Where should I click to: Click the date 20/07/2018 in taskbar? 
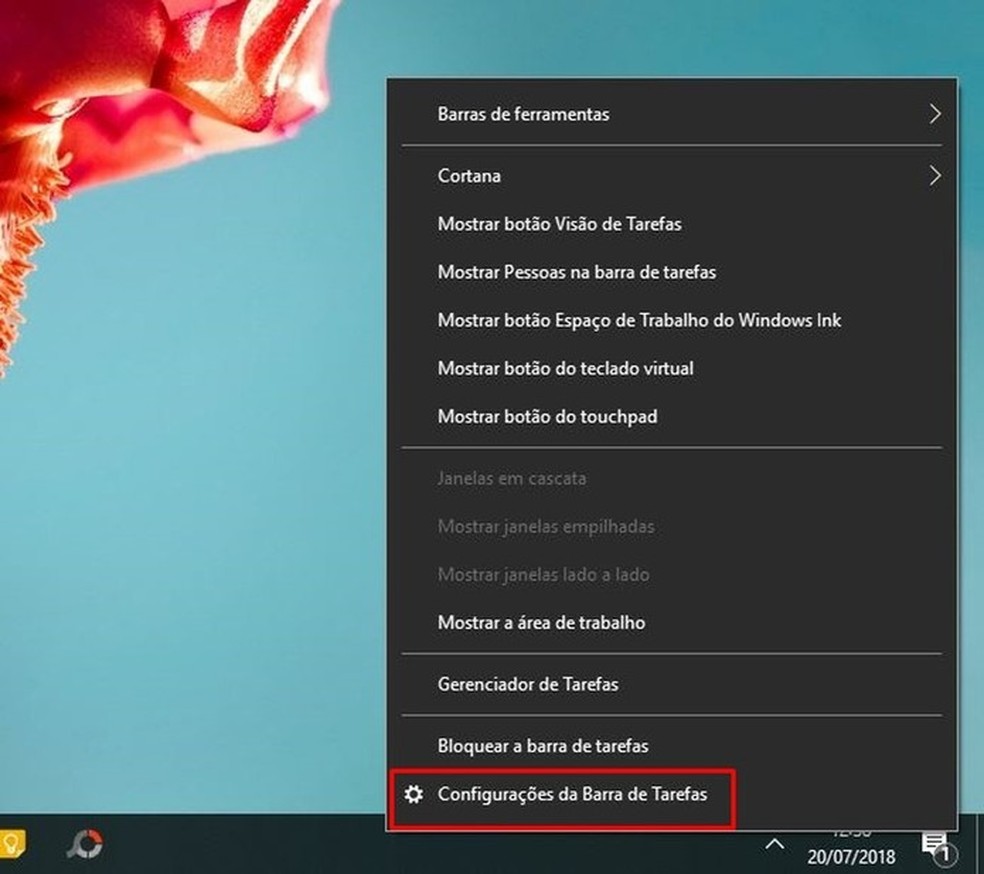click(851, 856)
